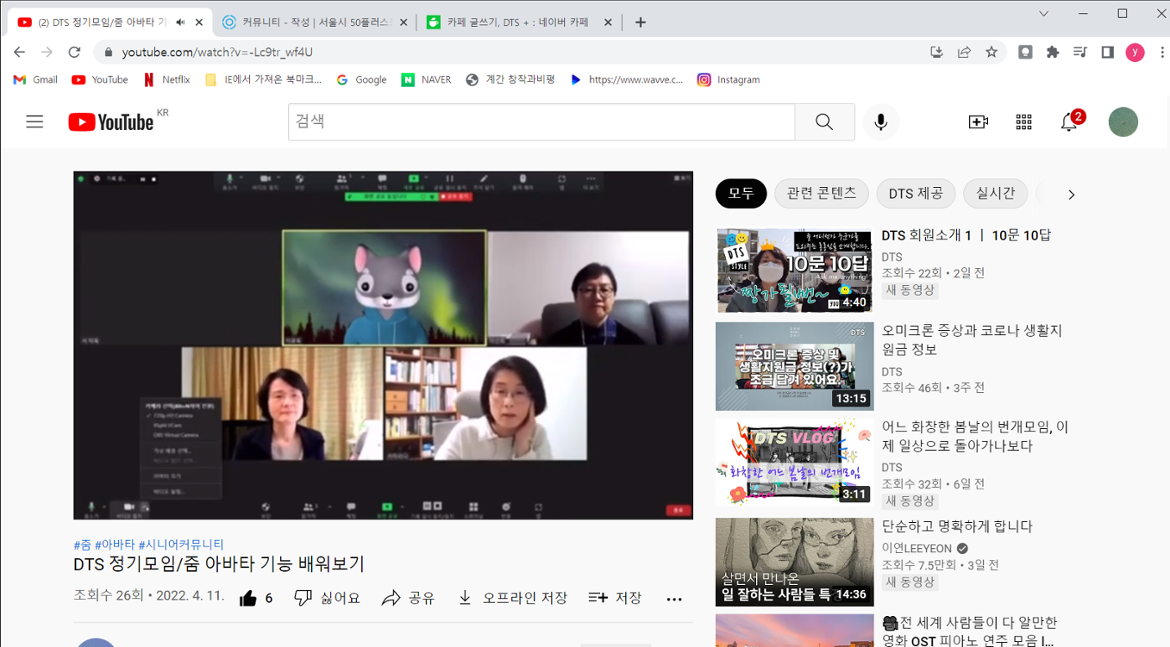Open the YouTube guide hamburger menu
1170x647 pixels.
pos(34,121)
